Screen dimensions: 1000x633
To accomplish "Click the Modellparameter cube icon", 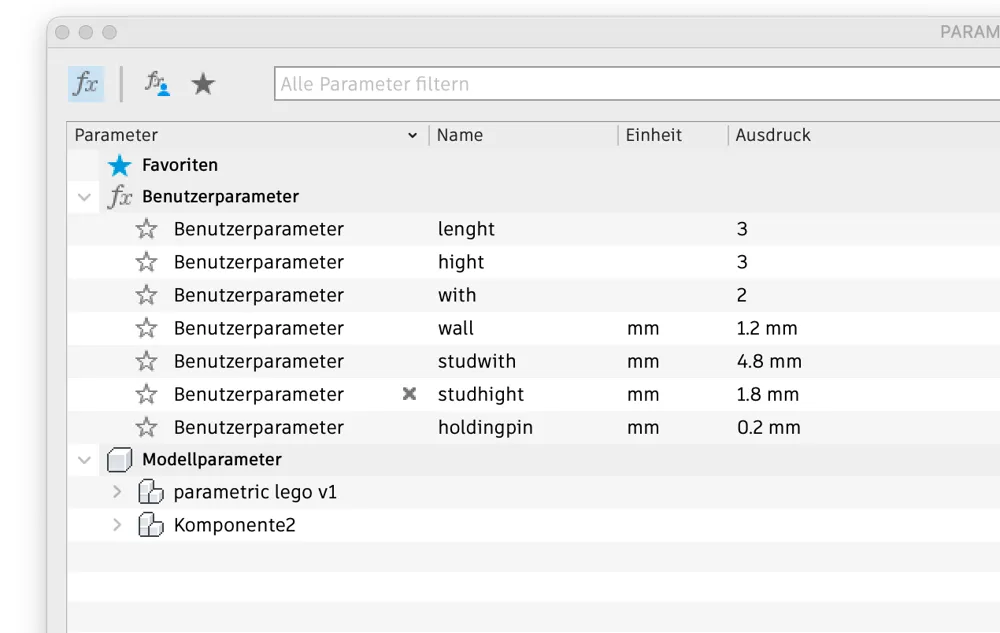I will point(120,460).
